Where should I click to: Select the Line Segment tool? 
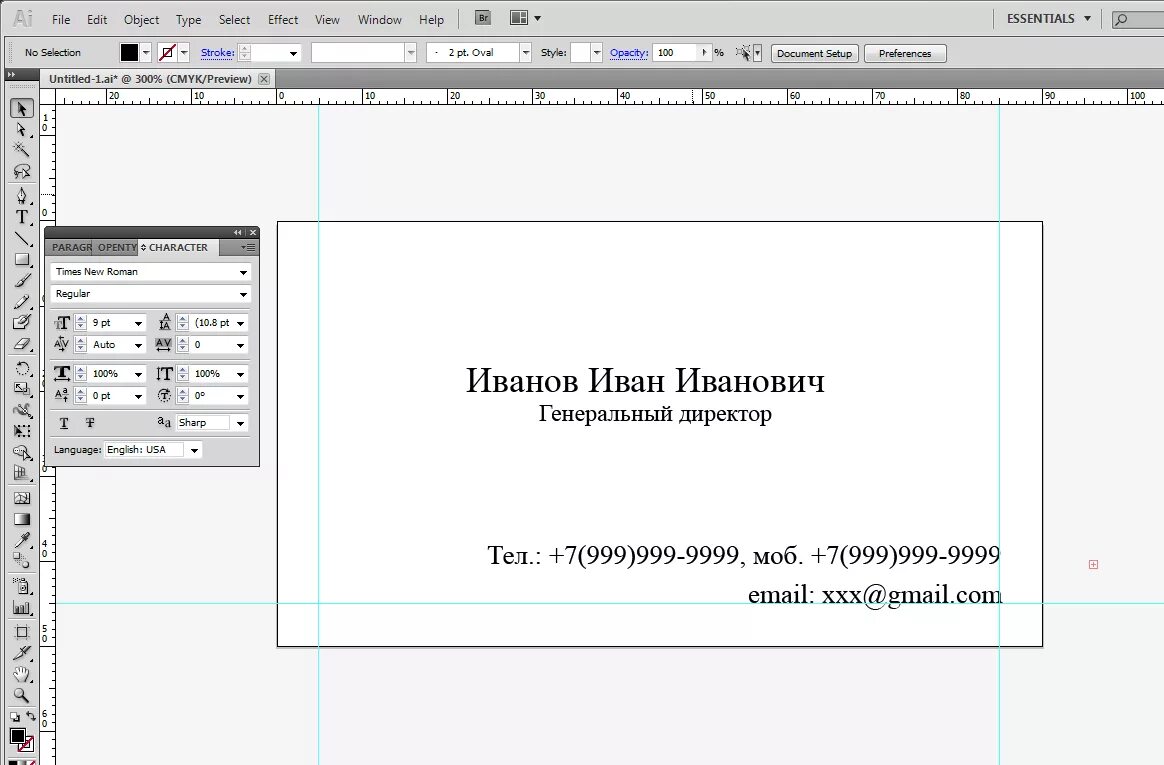click(x=22, y=239)
